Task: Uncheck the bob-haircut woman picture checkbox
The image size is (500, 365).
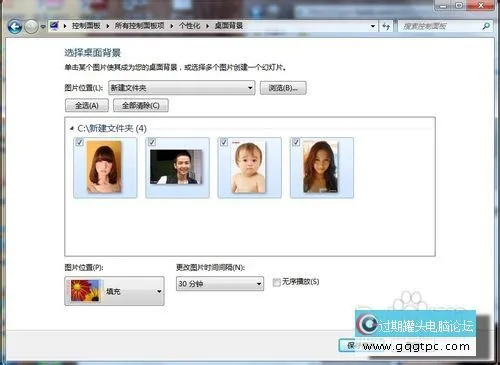Action: tap(79, 142)
